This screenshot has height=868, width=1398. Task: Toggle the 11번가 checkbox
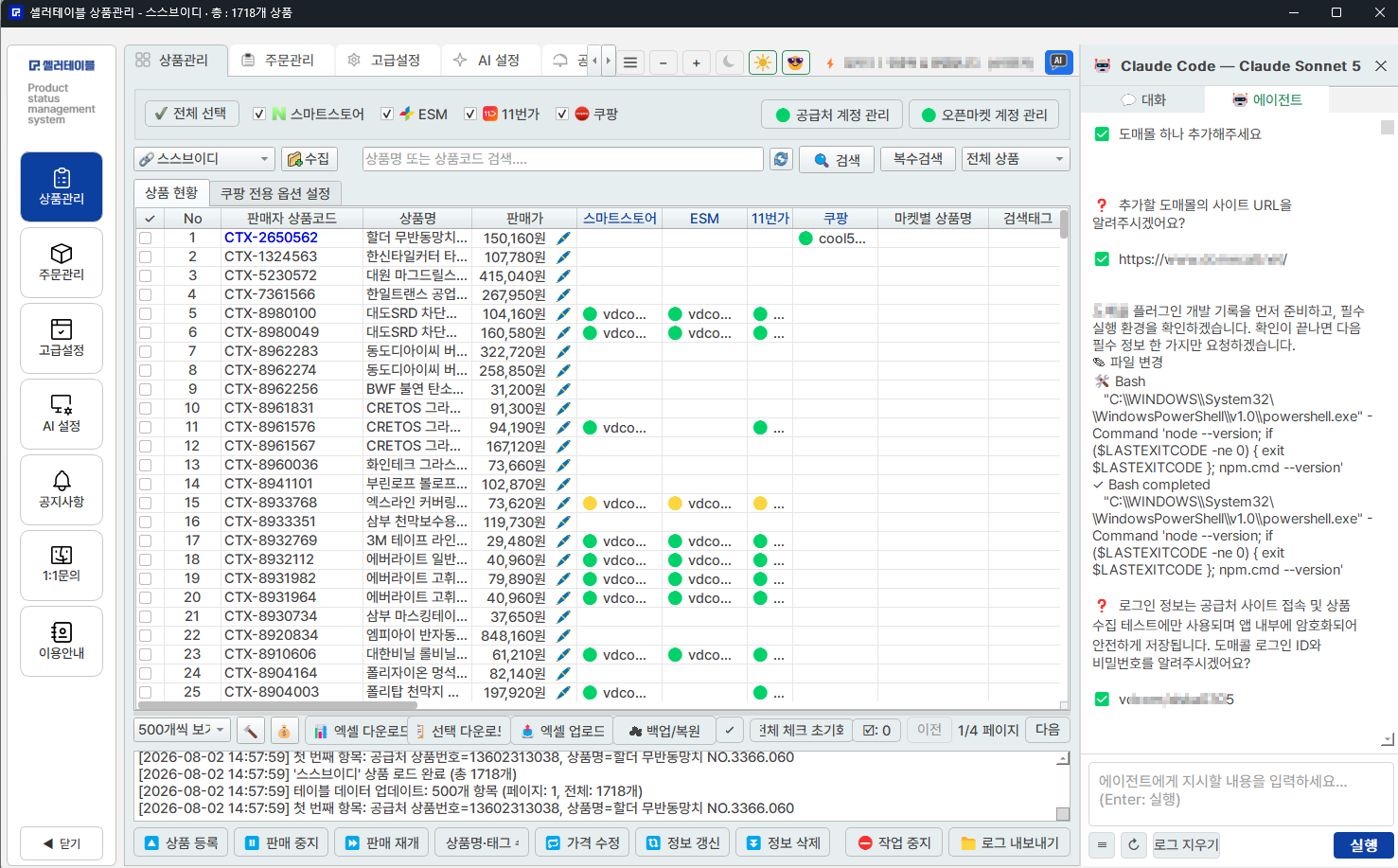(470, 114)
